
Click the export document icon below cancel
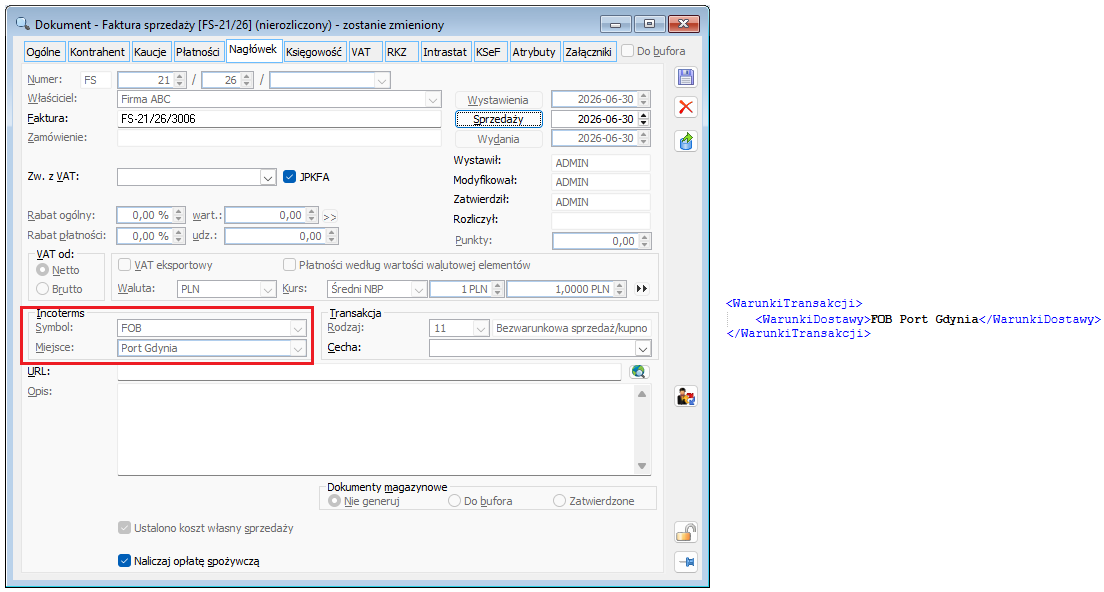pyautogui.click(x=686, y=141)
